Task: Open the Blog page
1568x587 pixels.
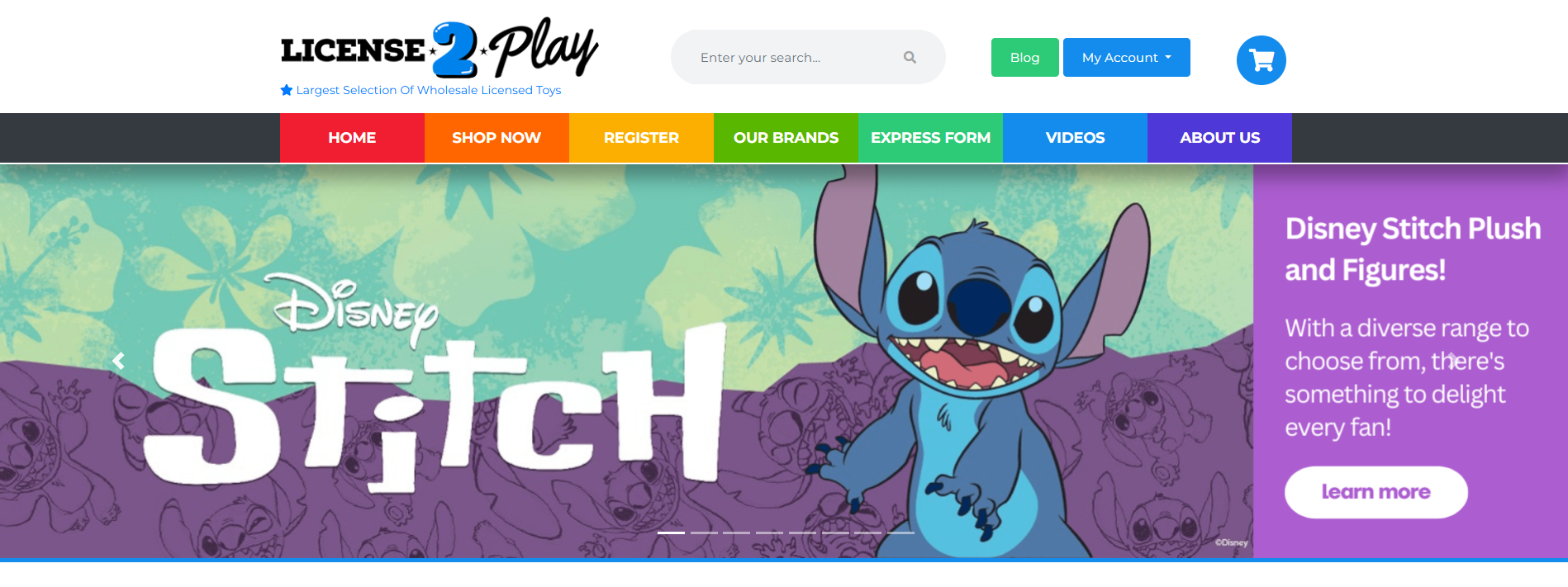Action: [x=1024, y=58]
